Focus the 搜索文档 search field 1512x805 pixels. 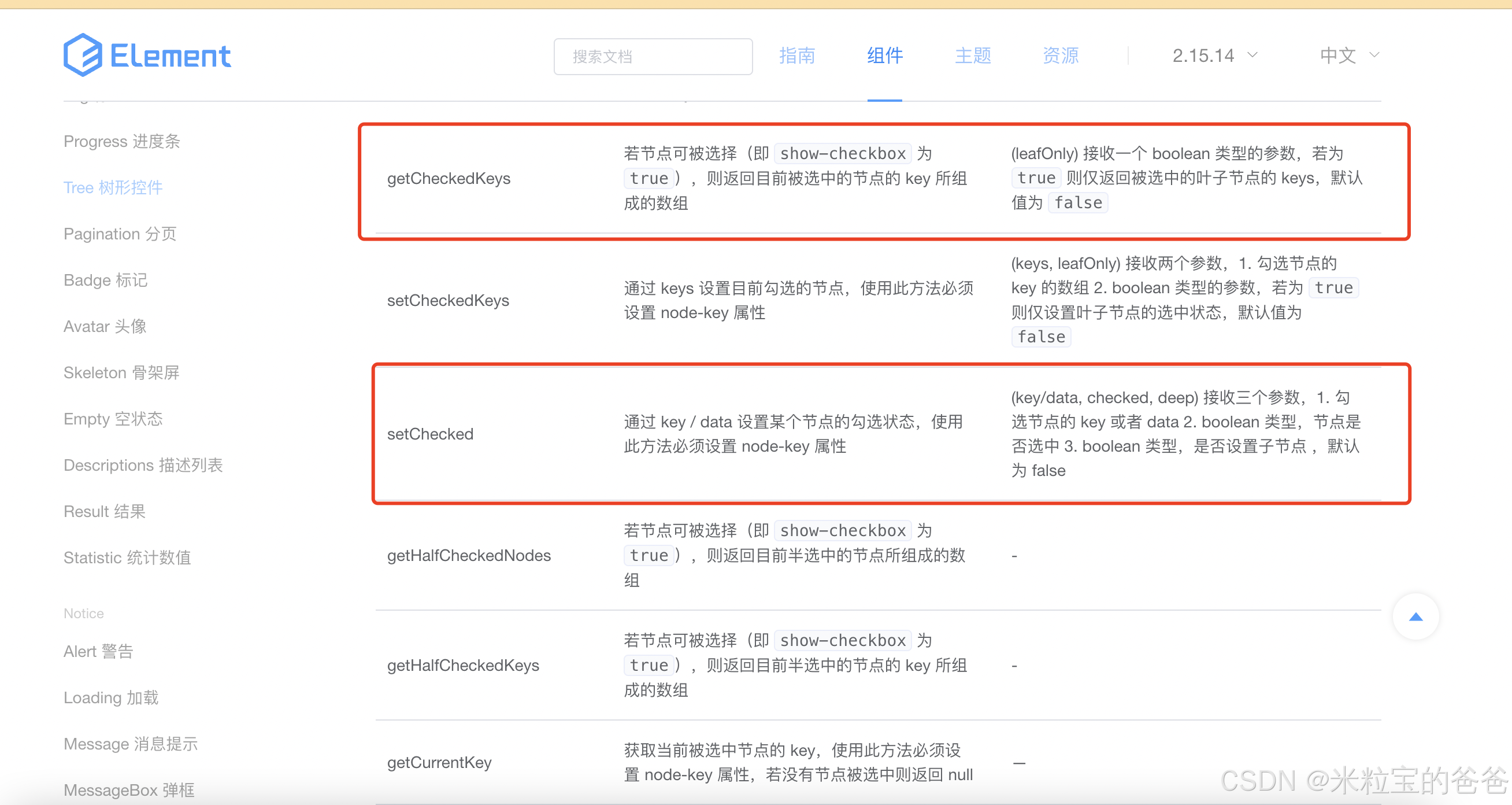[x=653, y=56]
